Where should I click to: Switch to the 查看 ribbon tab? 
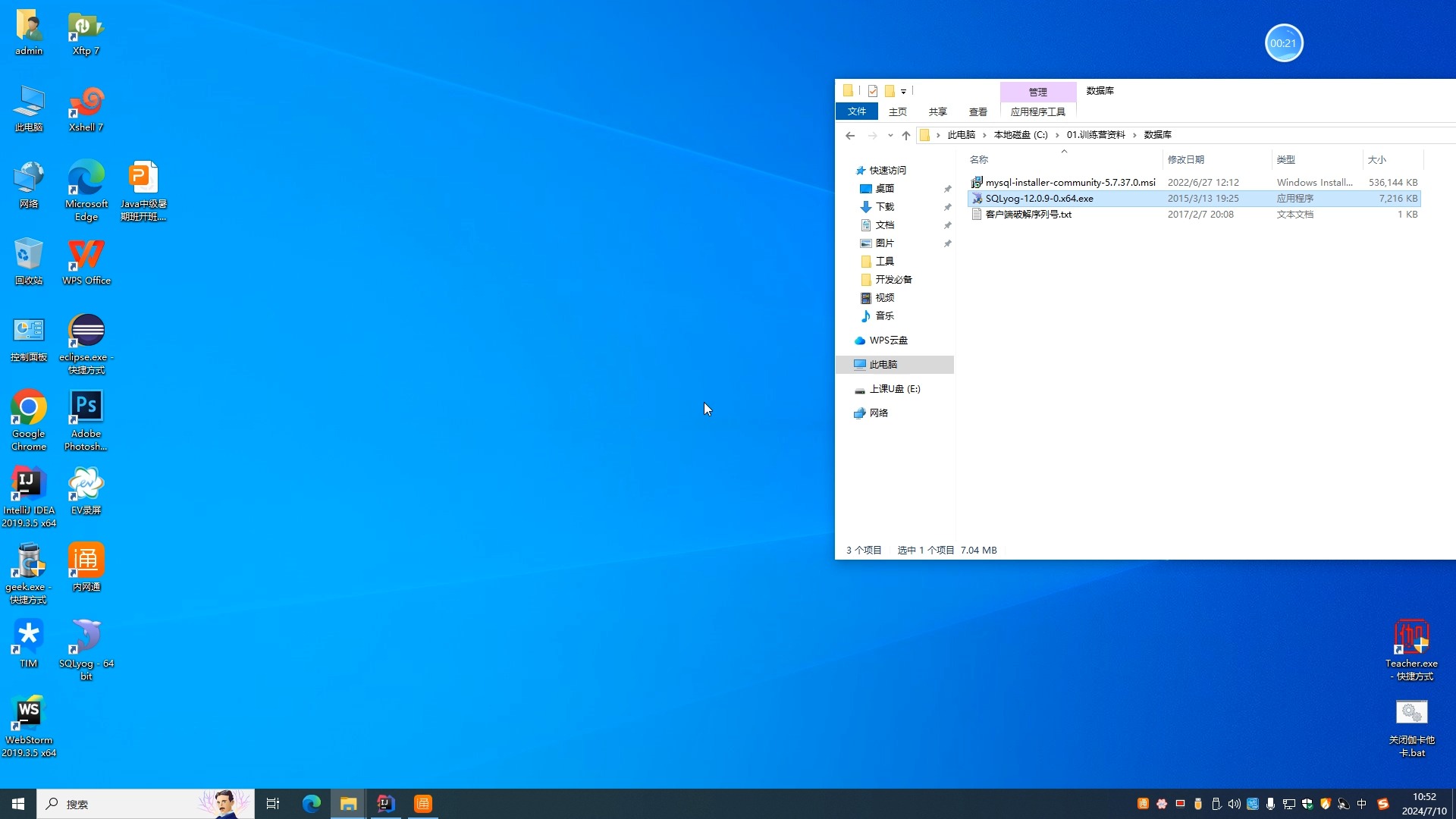(978, 111)
